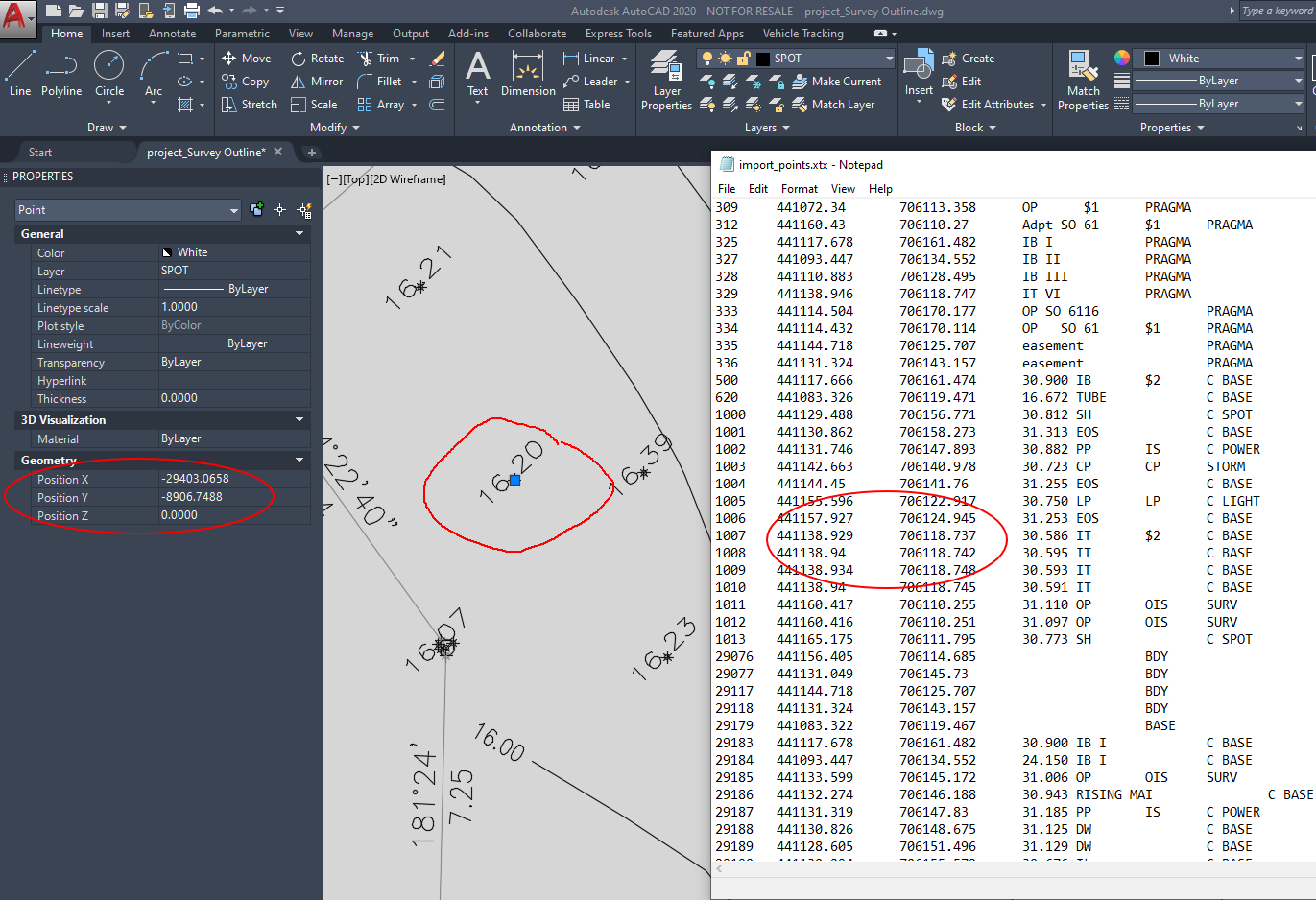
Task: Open the Format menu in Notepad
Action: (x=799, y=188)
